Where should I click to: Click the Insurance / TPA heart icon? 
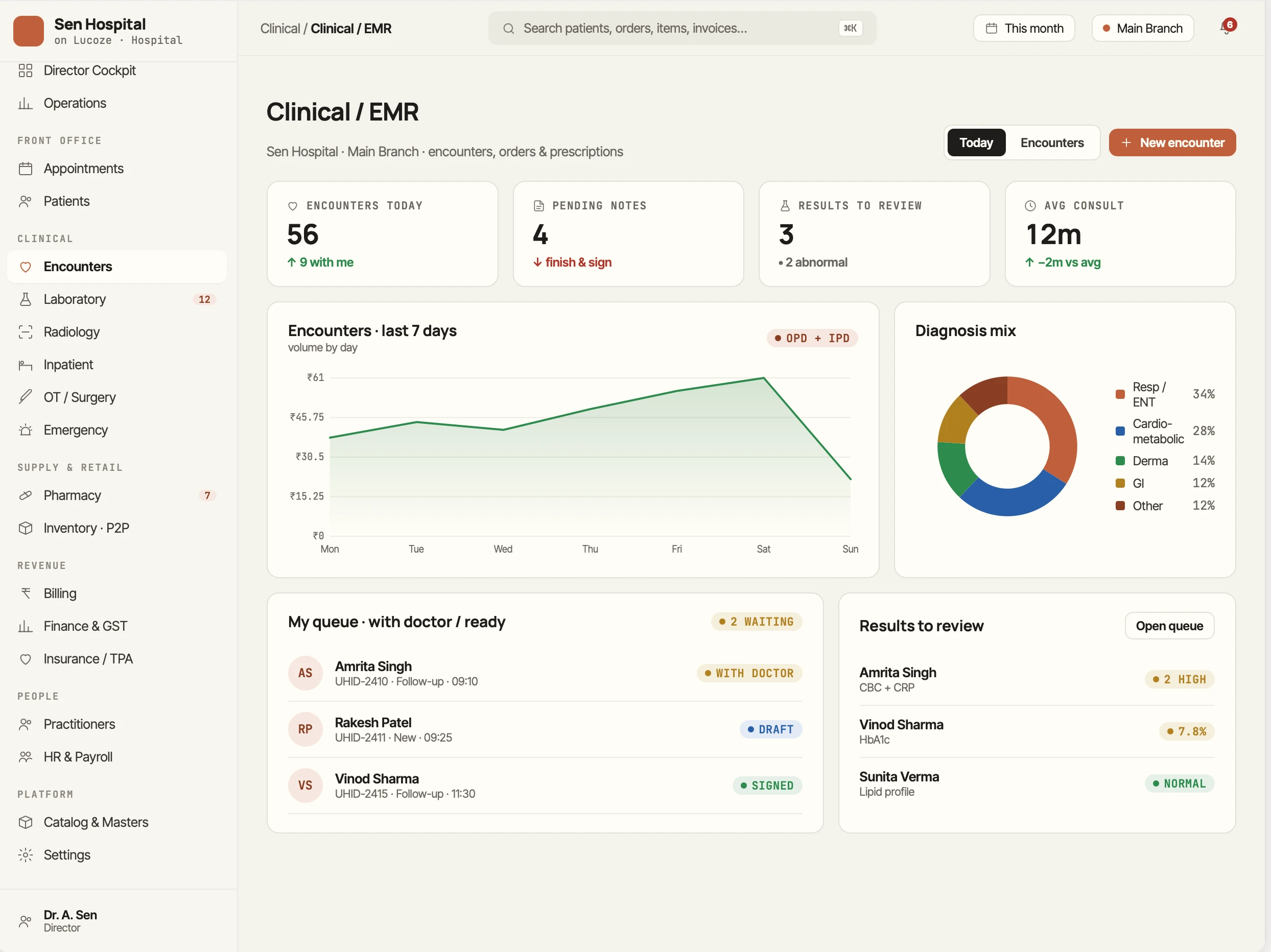(x=25, y=659)
